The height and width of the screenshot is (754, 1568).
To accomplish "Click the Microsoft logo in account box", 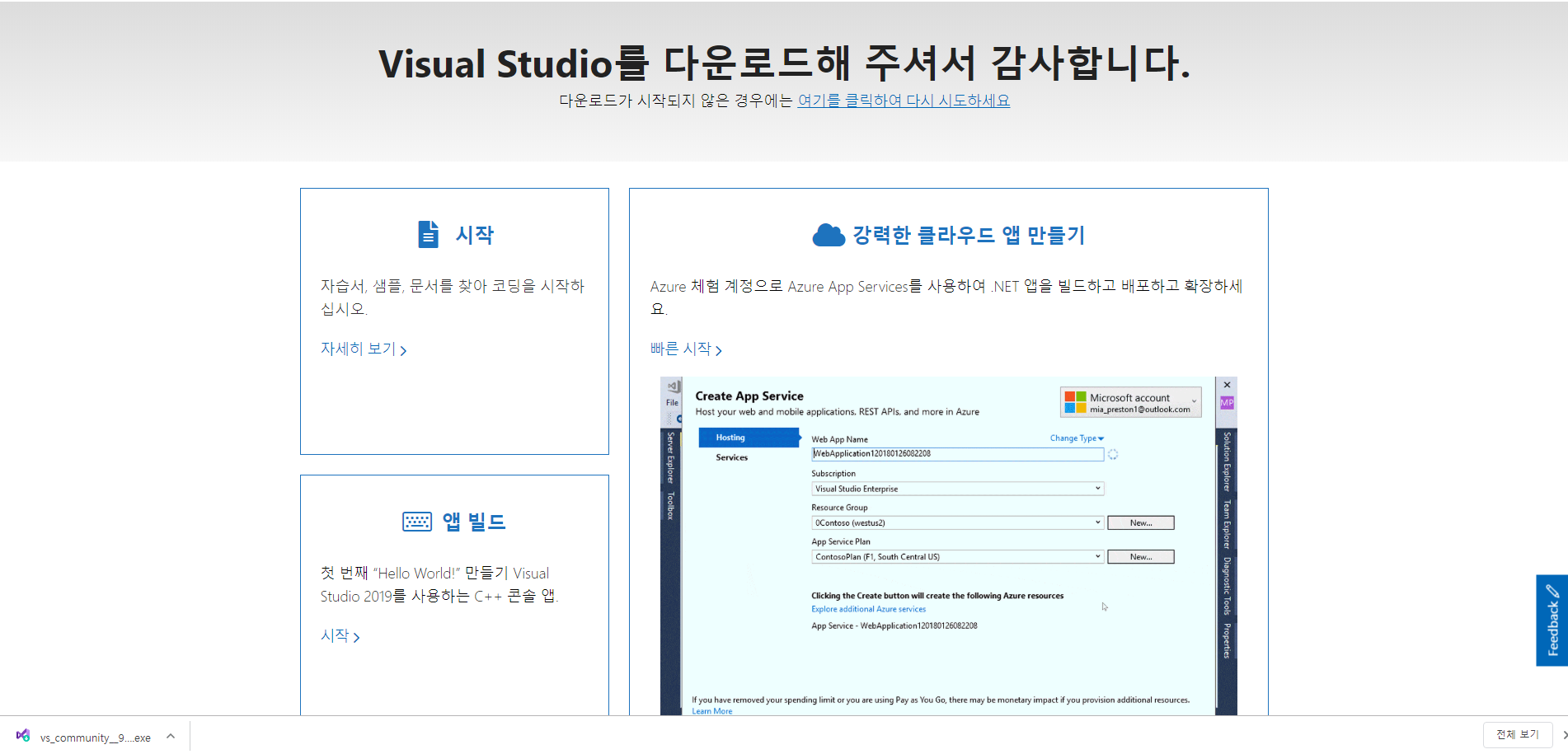I will [1075, 402].
